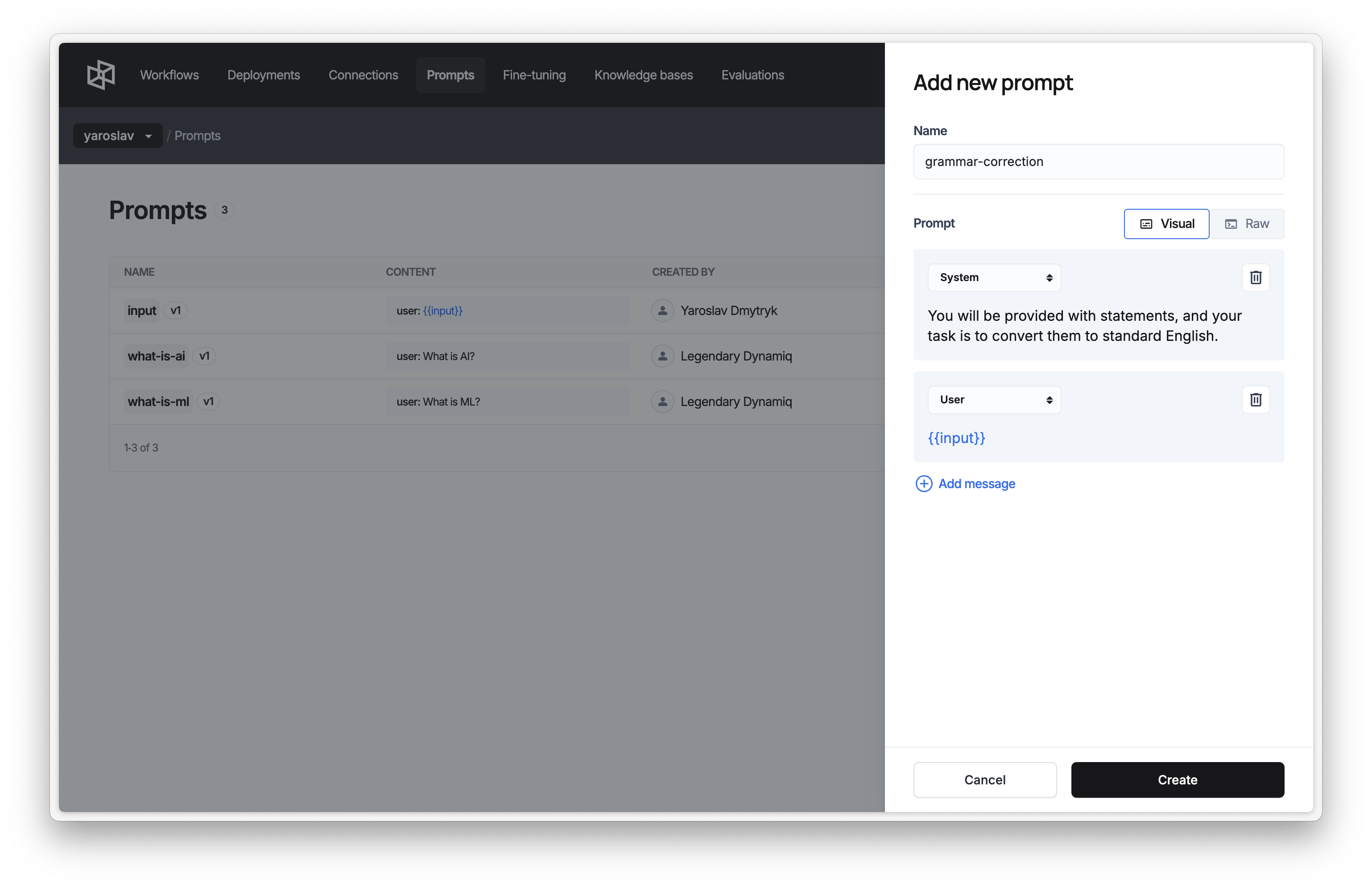Click the Dynamiq logo icon
This screenshot has height=887, width=1372.
[101, 75]
